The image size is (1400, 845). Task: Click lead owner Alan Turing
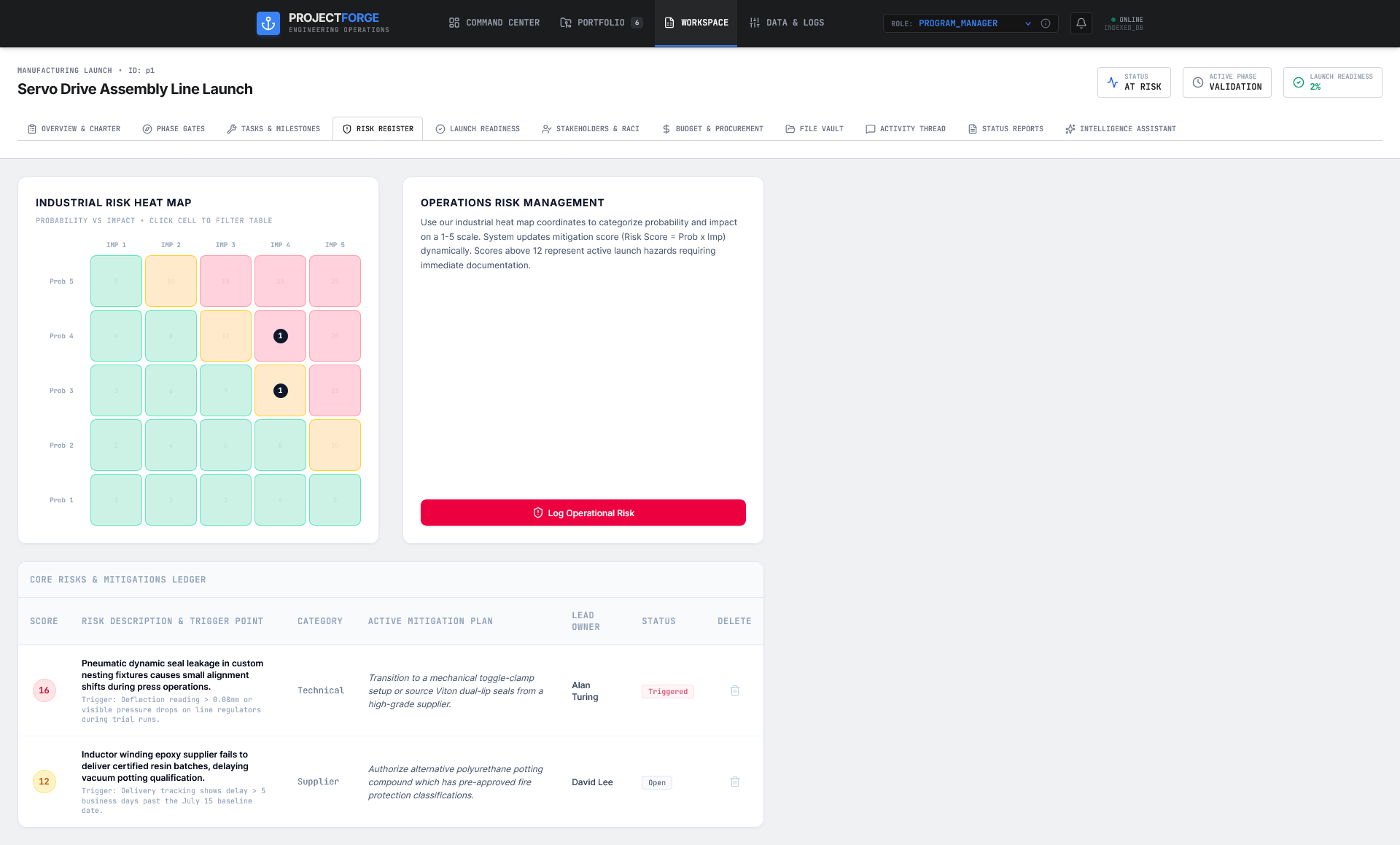click(x=585, y=690)
